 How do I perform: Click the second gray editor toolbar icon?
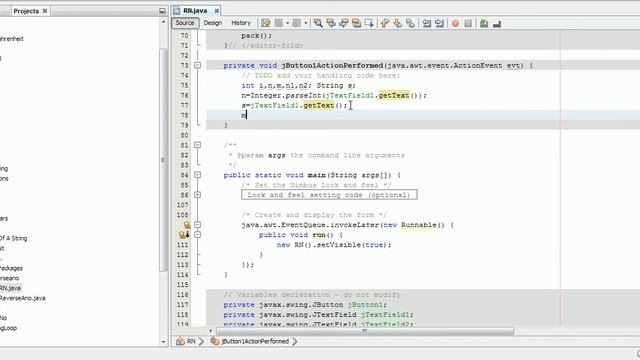click(x=297, y=23)
